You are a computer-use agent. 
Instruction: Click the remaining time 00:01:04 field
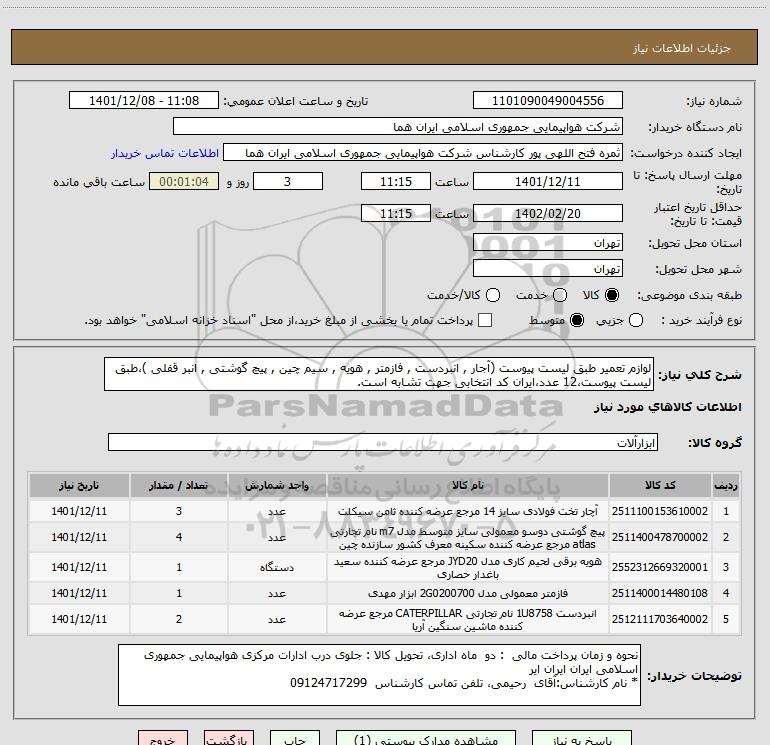tap(183, 182)
